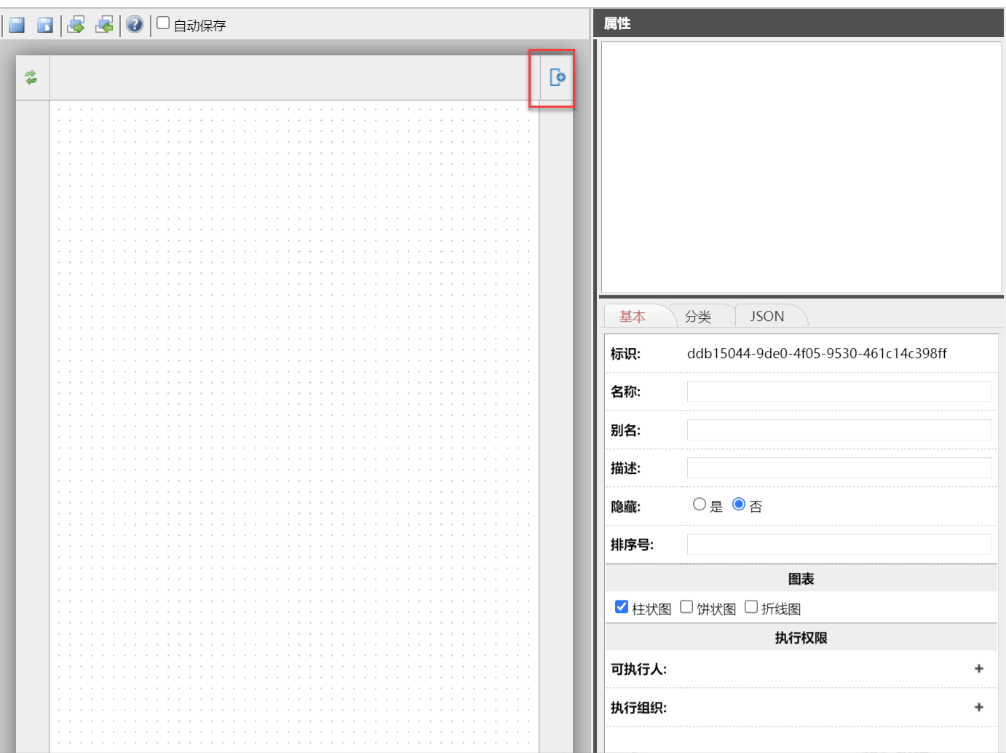This screenshot has height=753, width=1006.
Task: Select the 是 radio button for 隐藏
Action: [700, 505]
